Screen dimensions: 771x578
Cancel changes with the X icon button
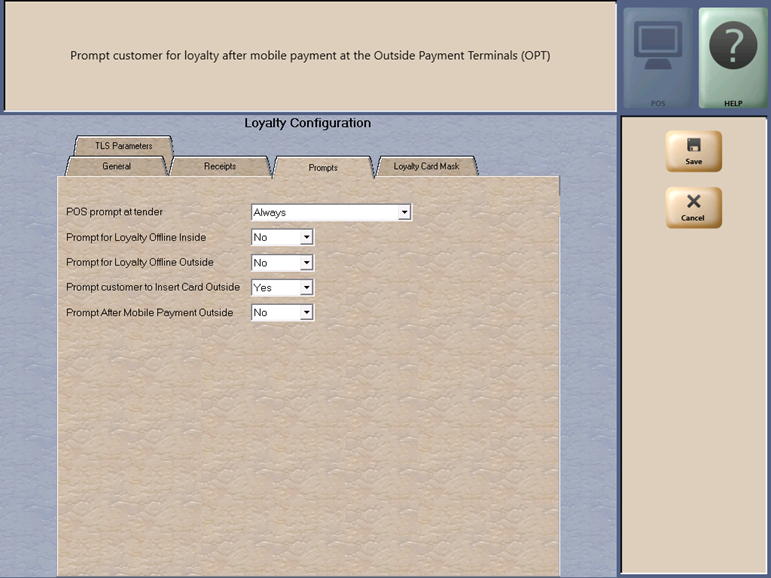coord(693,207)
